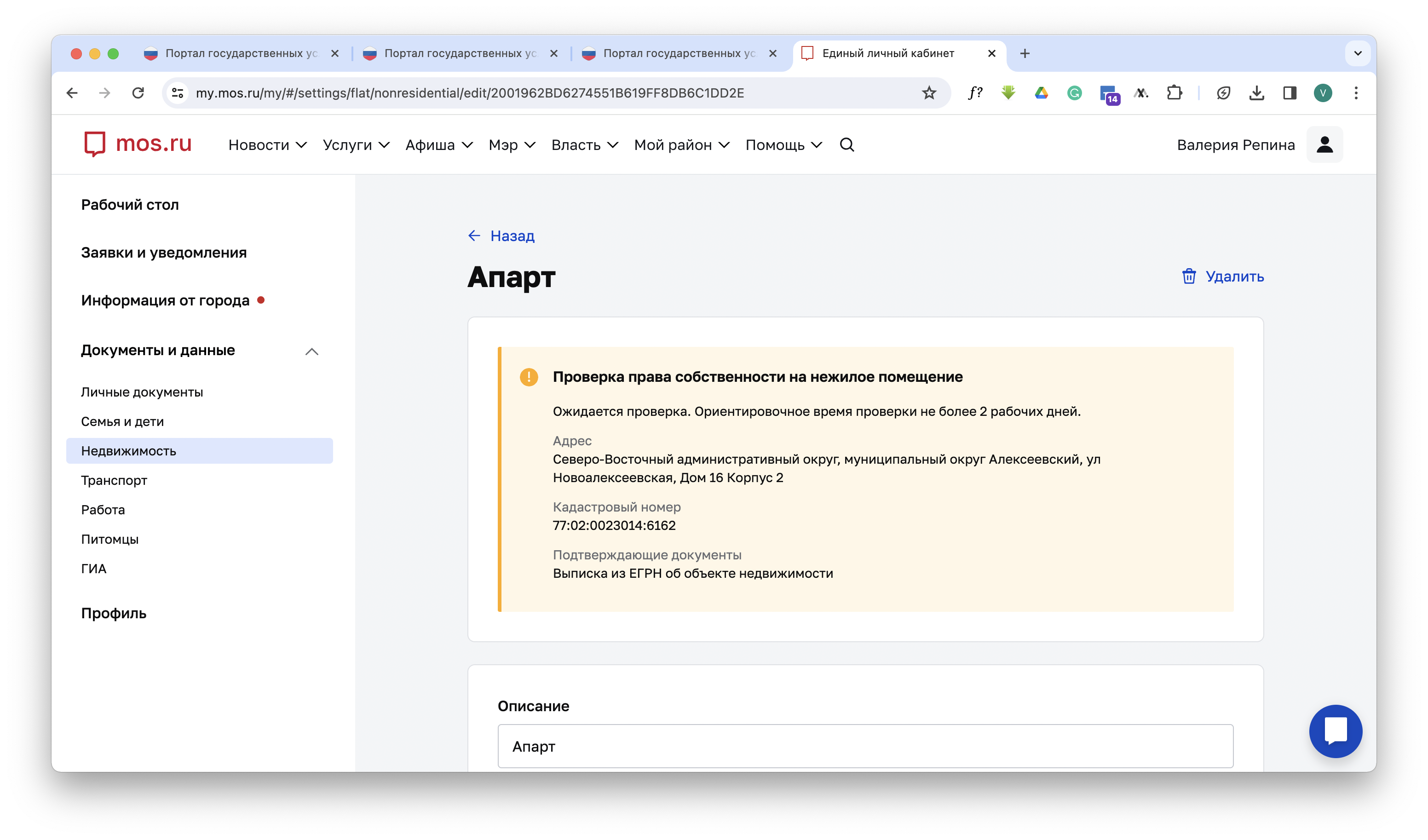Switch to second Портал государственных tab
This screenshot has height=840, width=1428.
point(459,53)
